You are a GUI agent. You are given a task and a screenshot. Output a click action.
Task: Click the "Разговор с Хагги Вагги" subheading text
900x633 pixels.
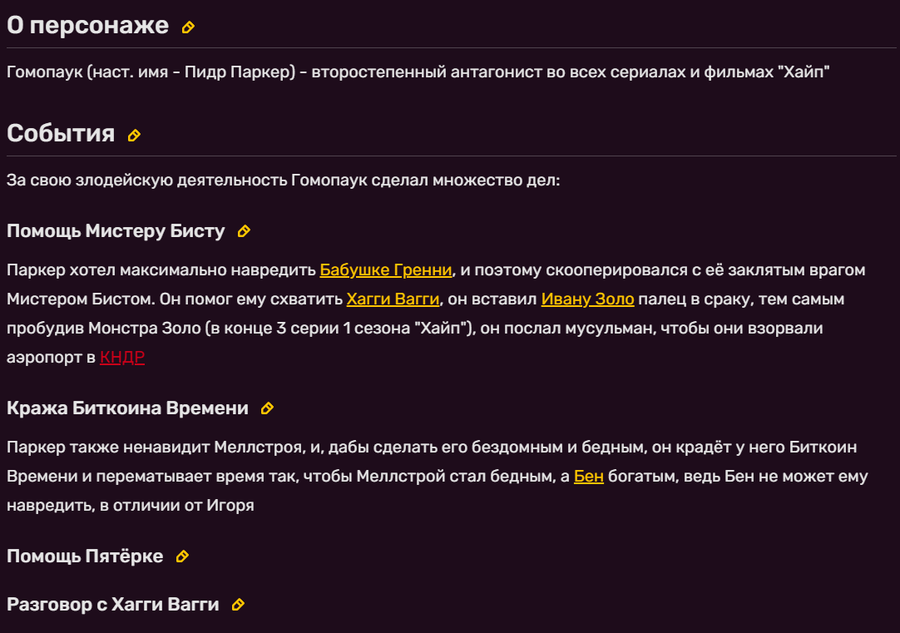[113, 604]
